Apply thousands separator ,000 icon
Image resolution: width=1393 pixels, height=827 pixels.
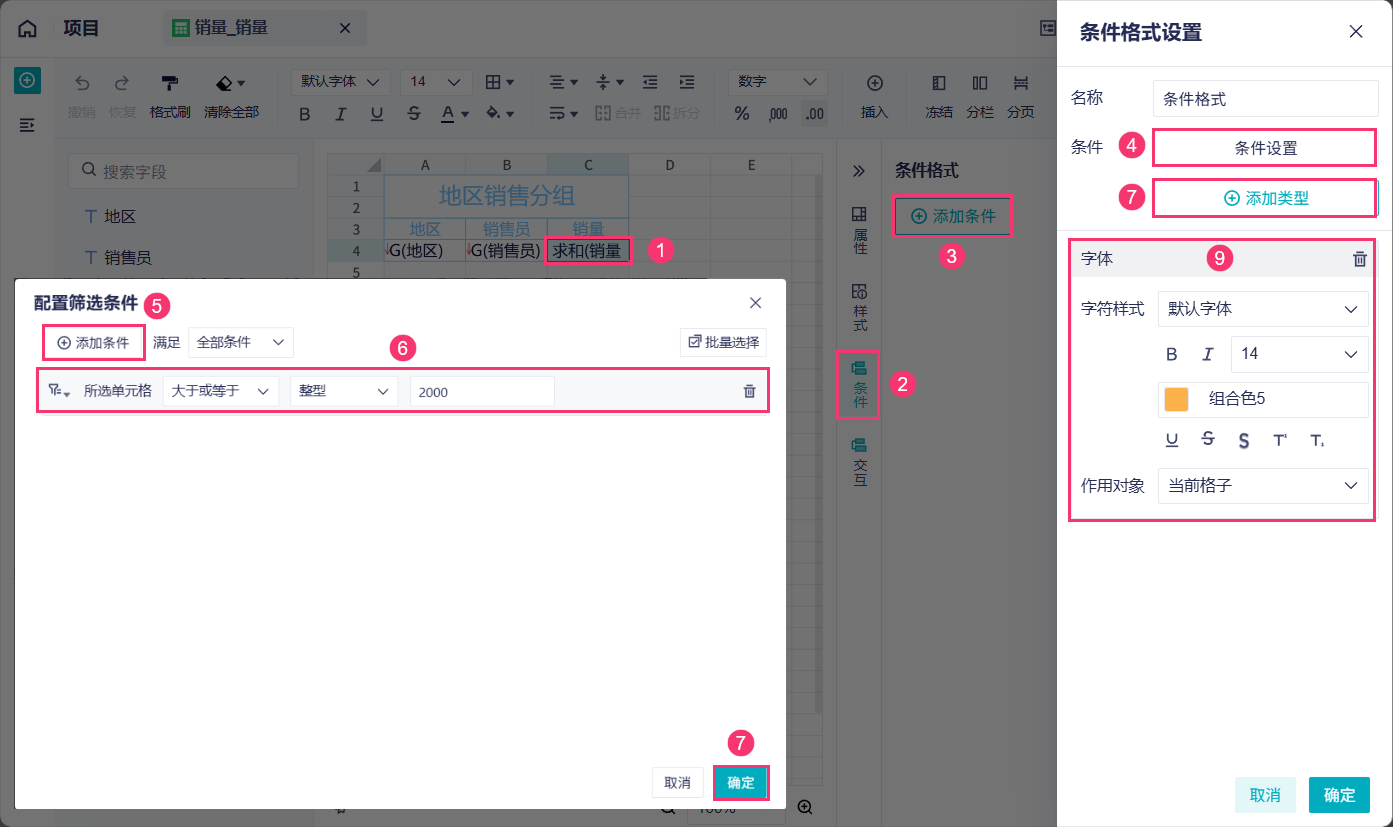[x=778, y=114]
